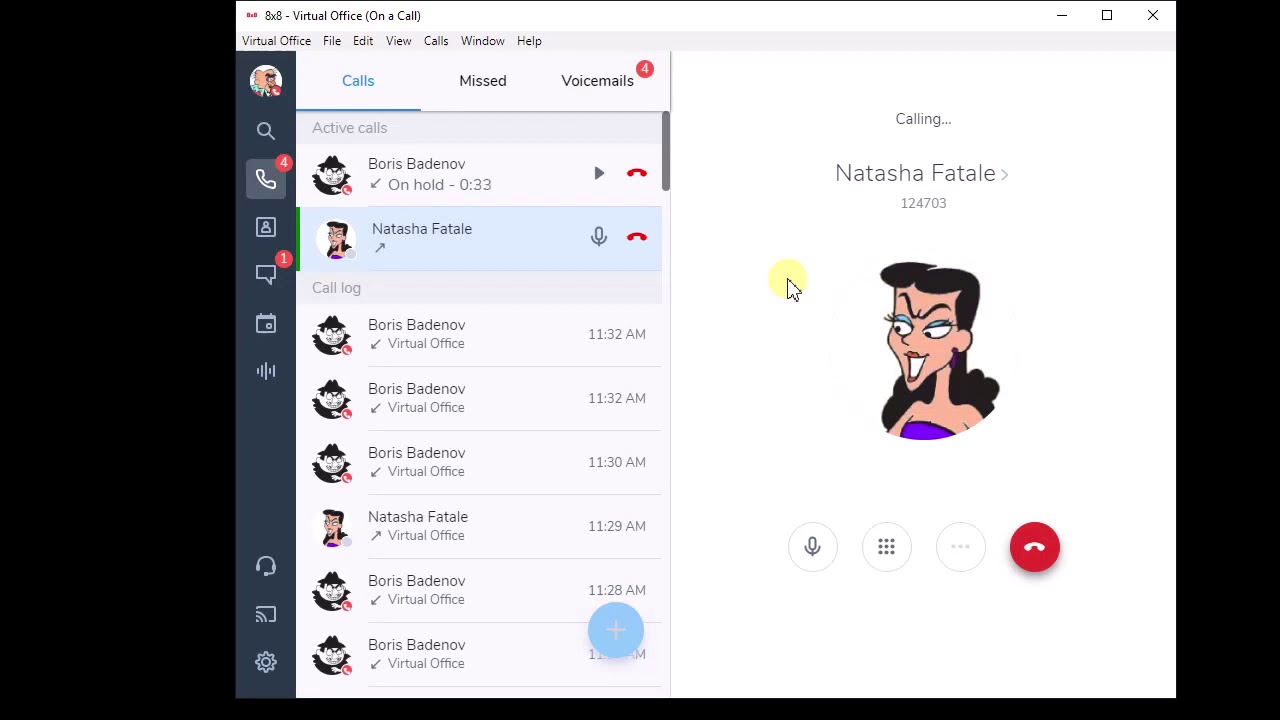
Task: End call with the large red hang-up button
Action: (x=1034, y=547)
